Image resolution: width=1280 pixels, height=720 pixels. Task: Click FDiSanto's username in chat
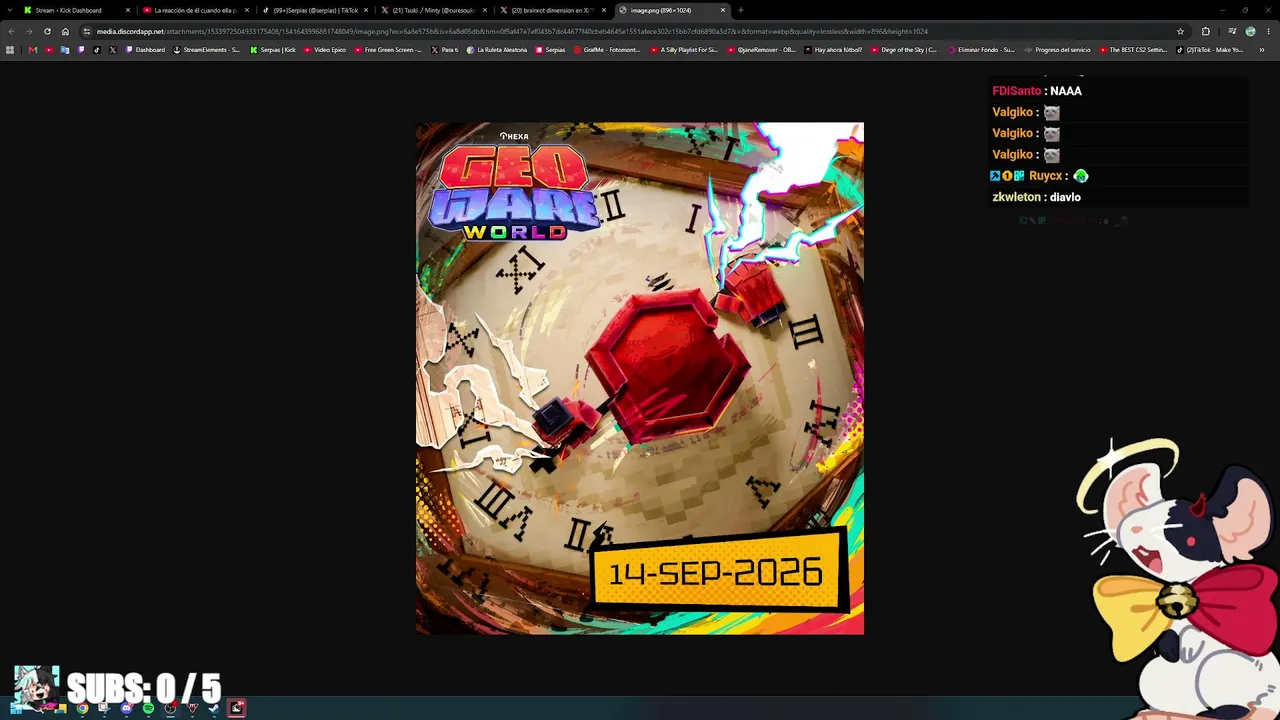click(x=1017, y=91)
